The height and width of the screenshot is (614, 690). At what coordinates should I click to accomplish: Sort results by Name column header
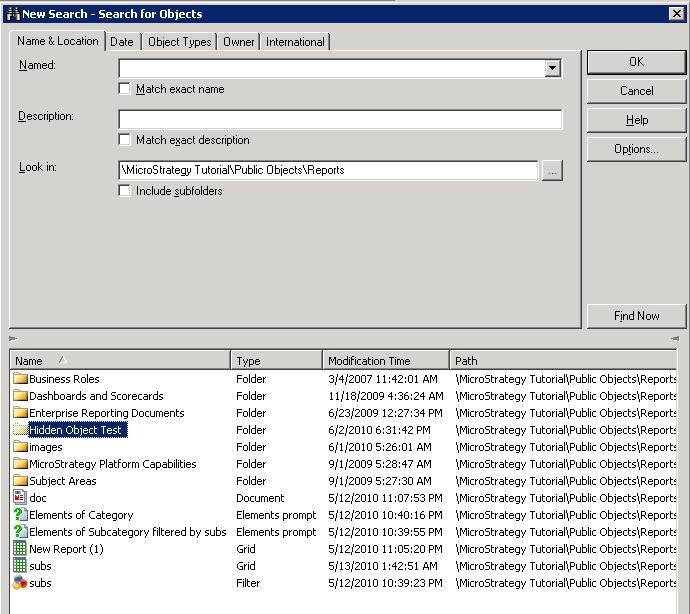[120, 360]
